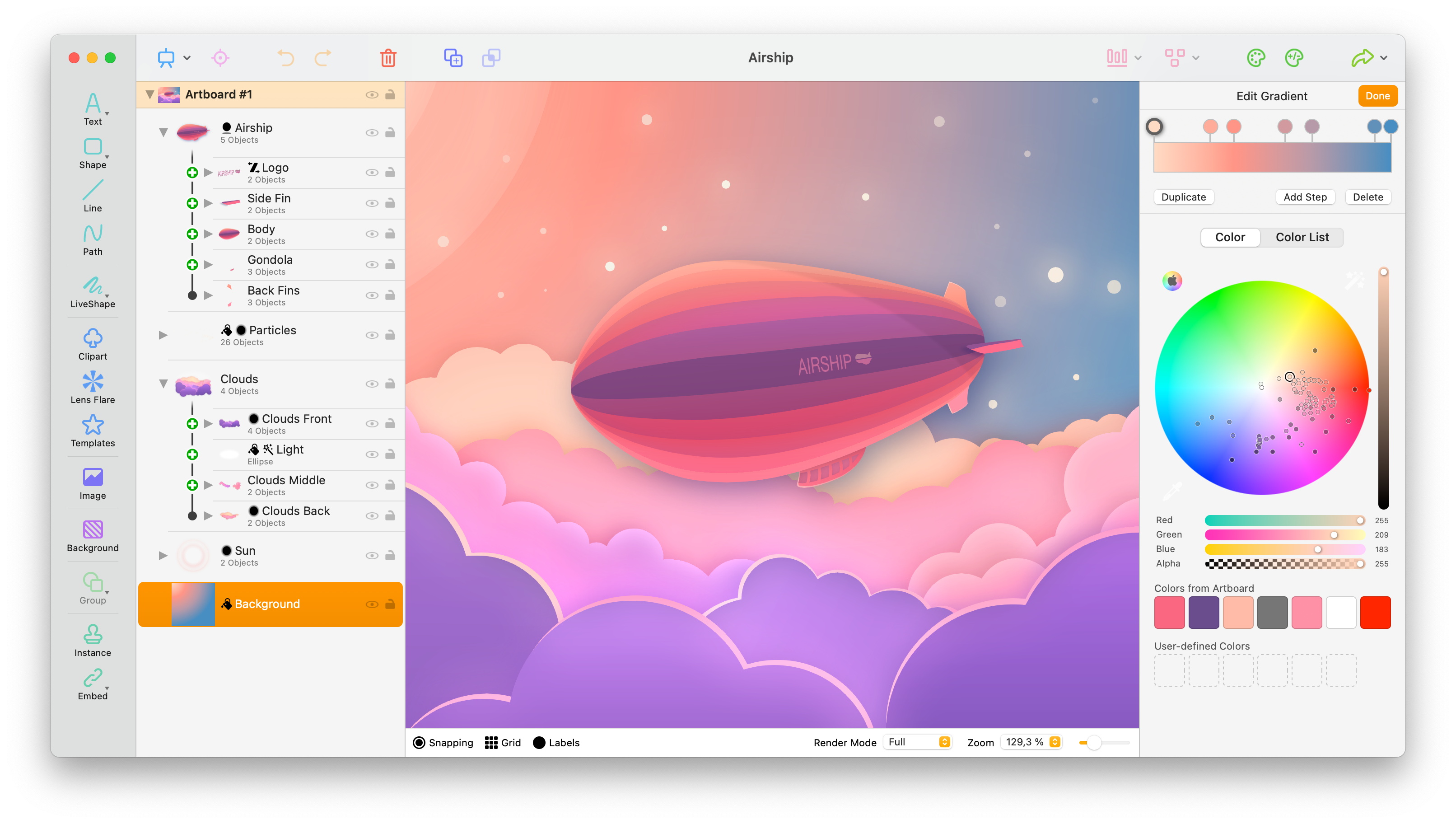Screen dimensions: 1456x824
Task: Select the Path tool
Action: coord(93,240)
